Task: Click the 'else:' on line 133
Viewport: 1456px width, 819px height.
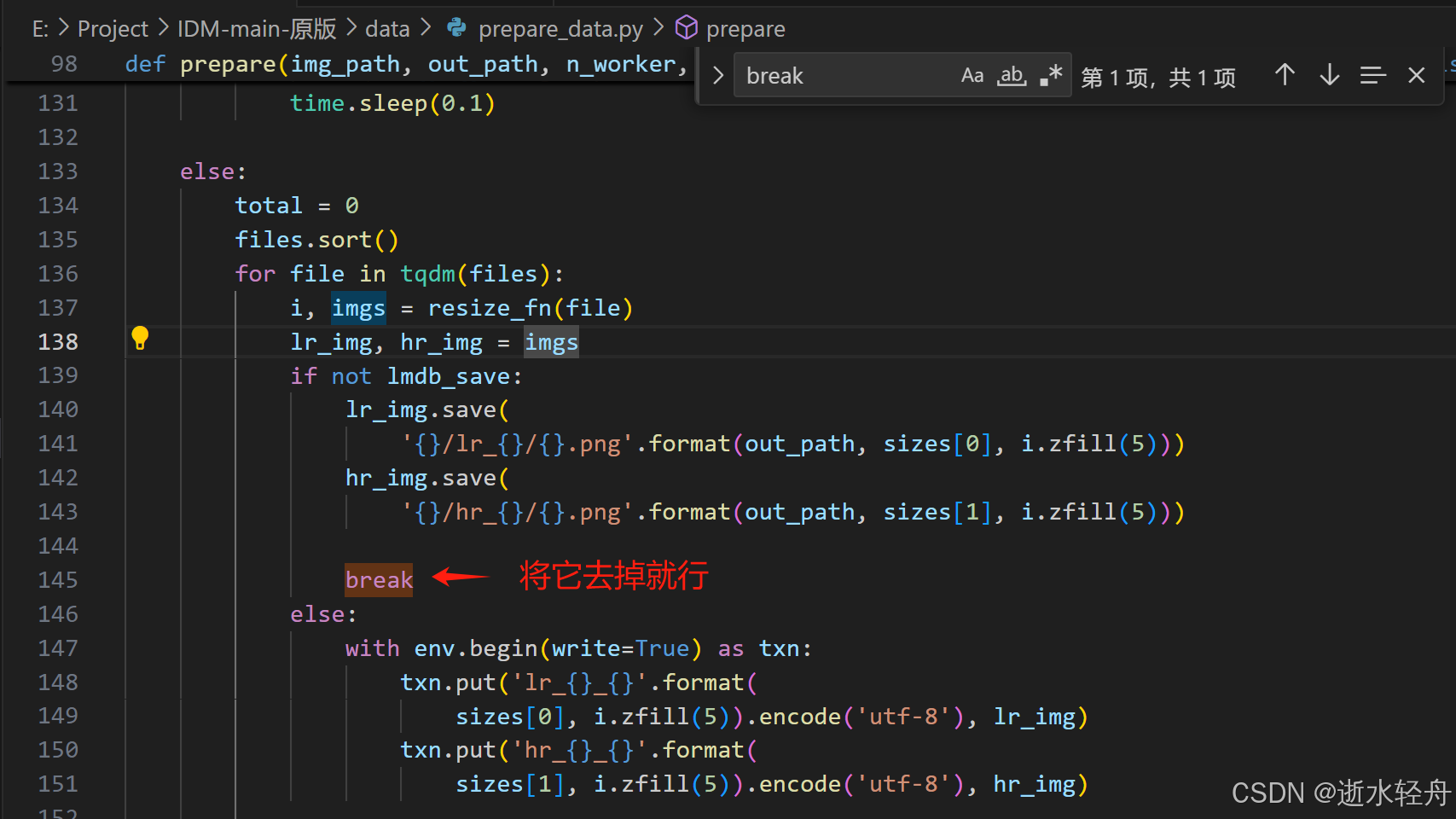Action: pos(213,171)
